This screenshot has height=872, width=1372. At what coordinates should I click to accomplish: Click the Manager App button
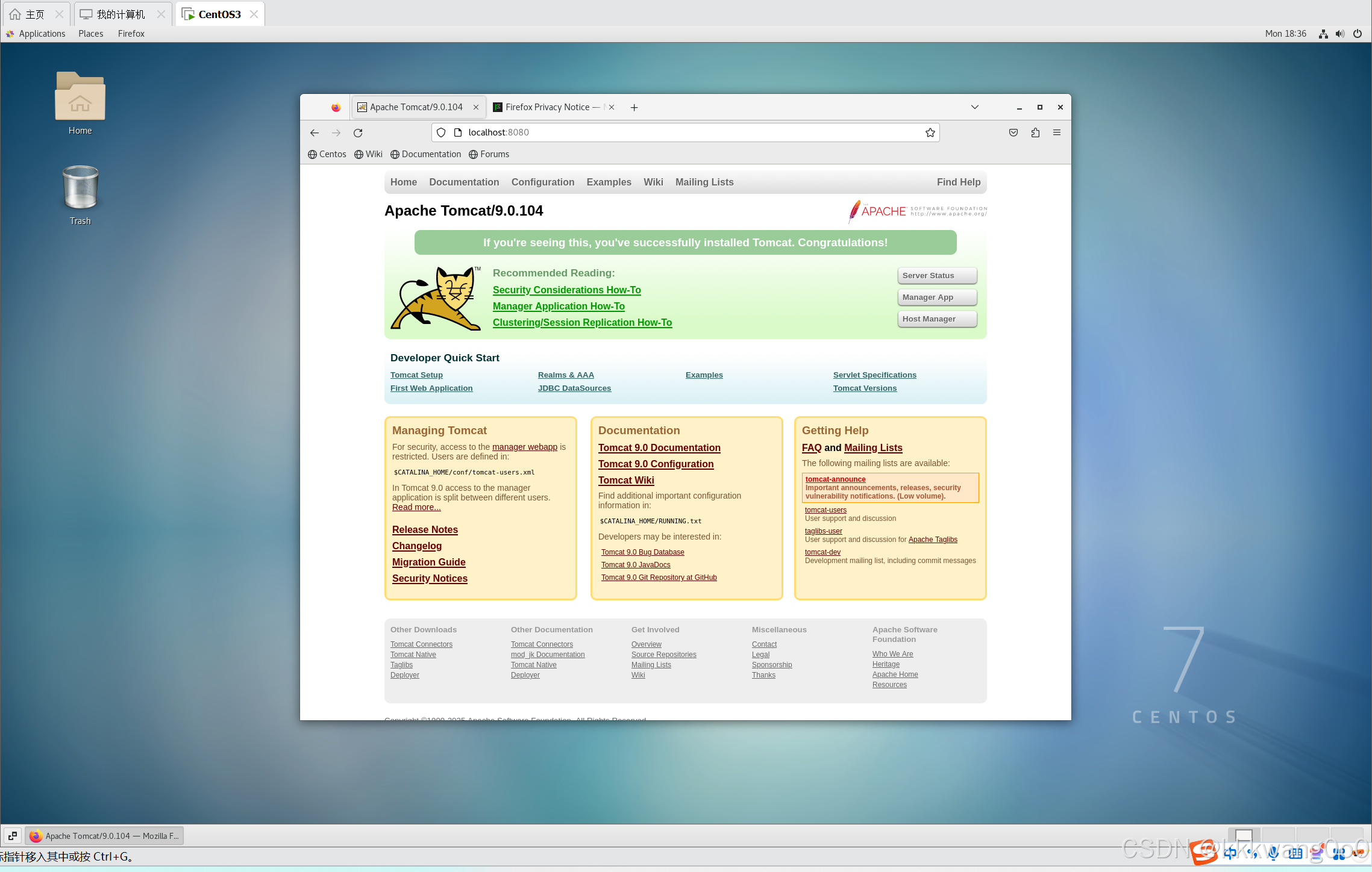pyautogui.click(x=936, y=297)
